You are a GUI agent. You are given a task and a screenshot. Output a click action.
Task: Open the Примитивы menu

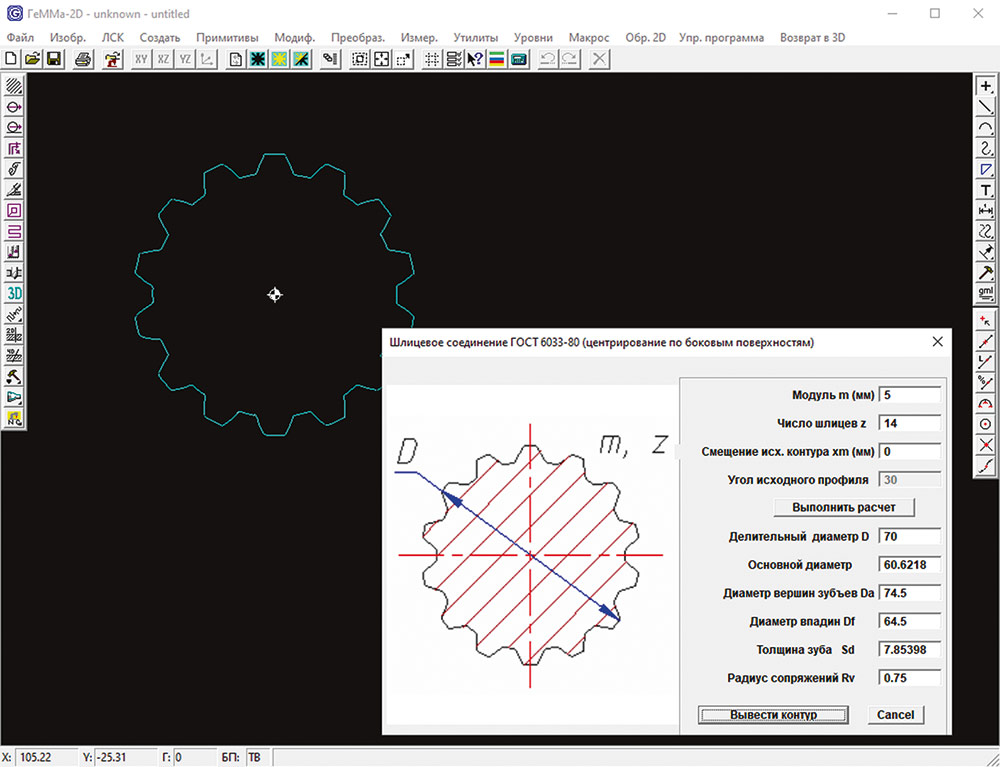click(227, 37)
